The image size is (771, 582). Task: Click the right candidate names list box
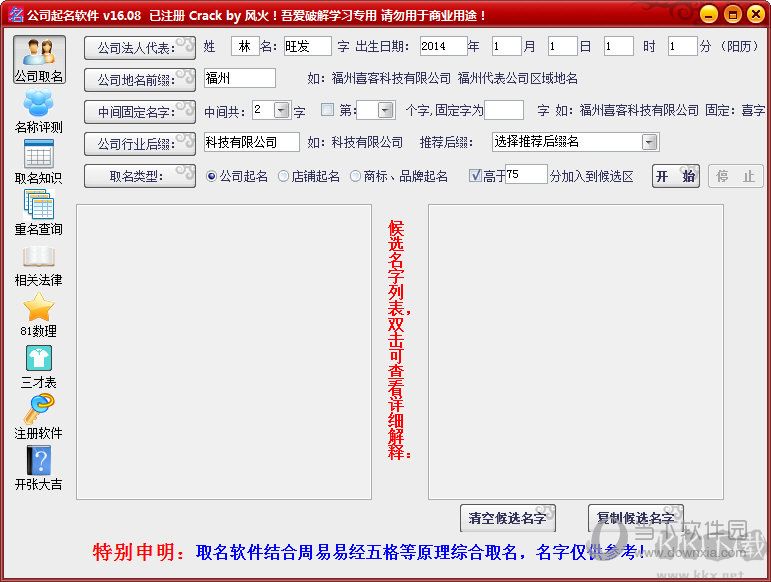(576, 352)
